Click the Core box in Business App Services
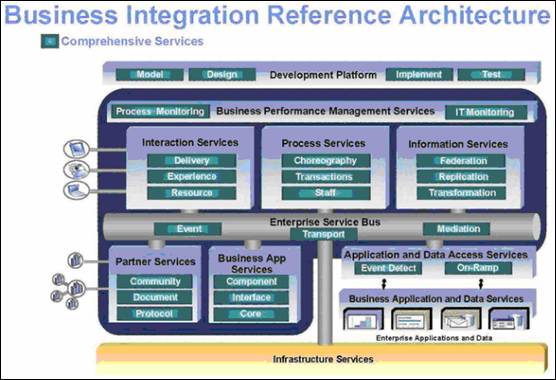Screen dimensions: 556x380 pyautogui.click(x=251, y=314)
